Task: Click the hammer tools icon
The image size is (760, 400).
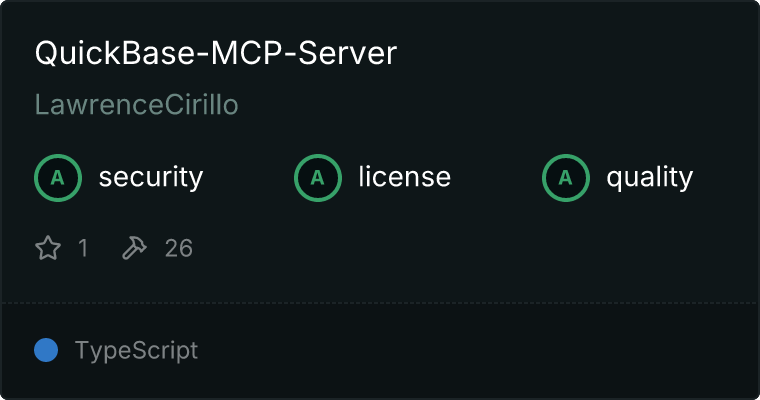Action: tap(134, 248)
